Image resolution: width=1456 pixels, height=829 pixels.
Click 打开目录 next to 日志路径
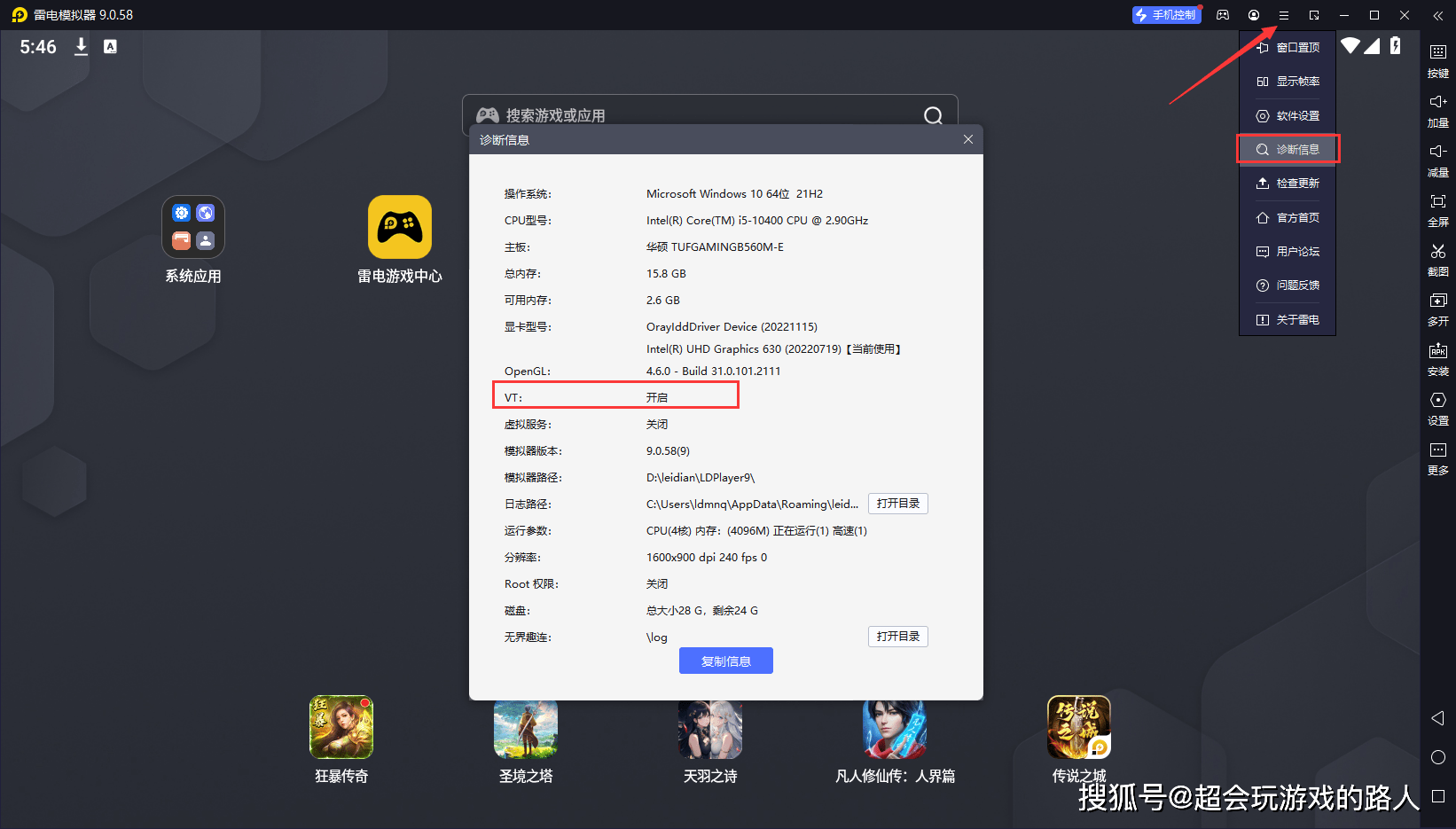(897, 504)
